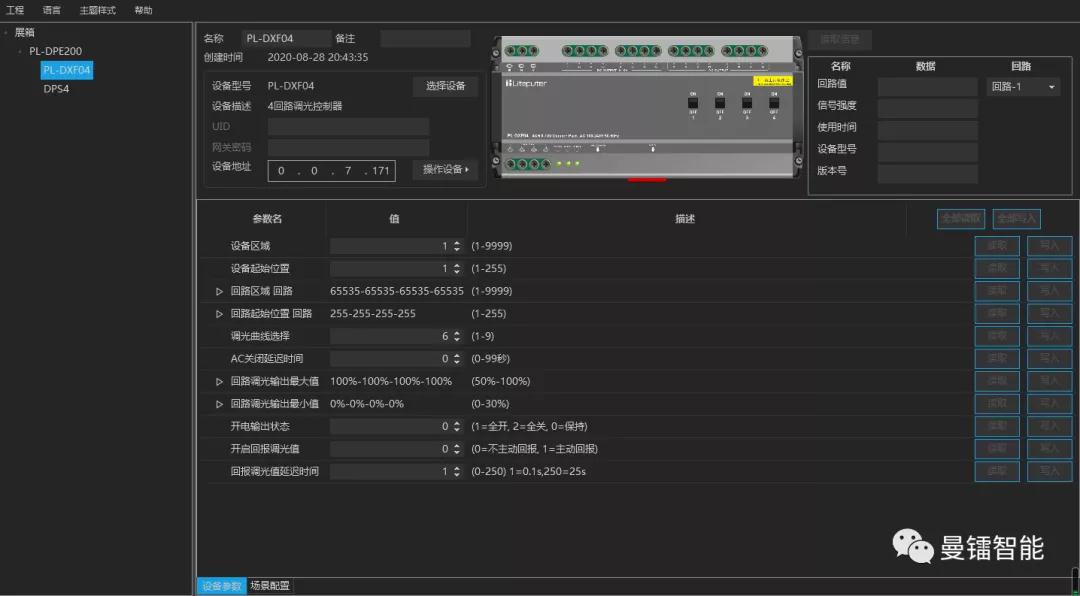Image resolution: width=1080 pixels, height=596 pixels.
Task: Click the 全部读取 button
Action: point(961,218)
